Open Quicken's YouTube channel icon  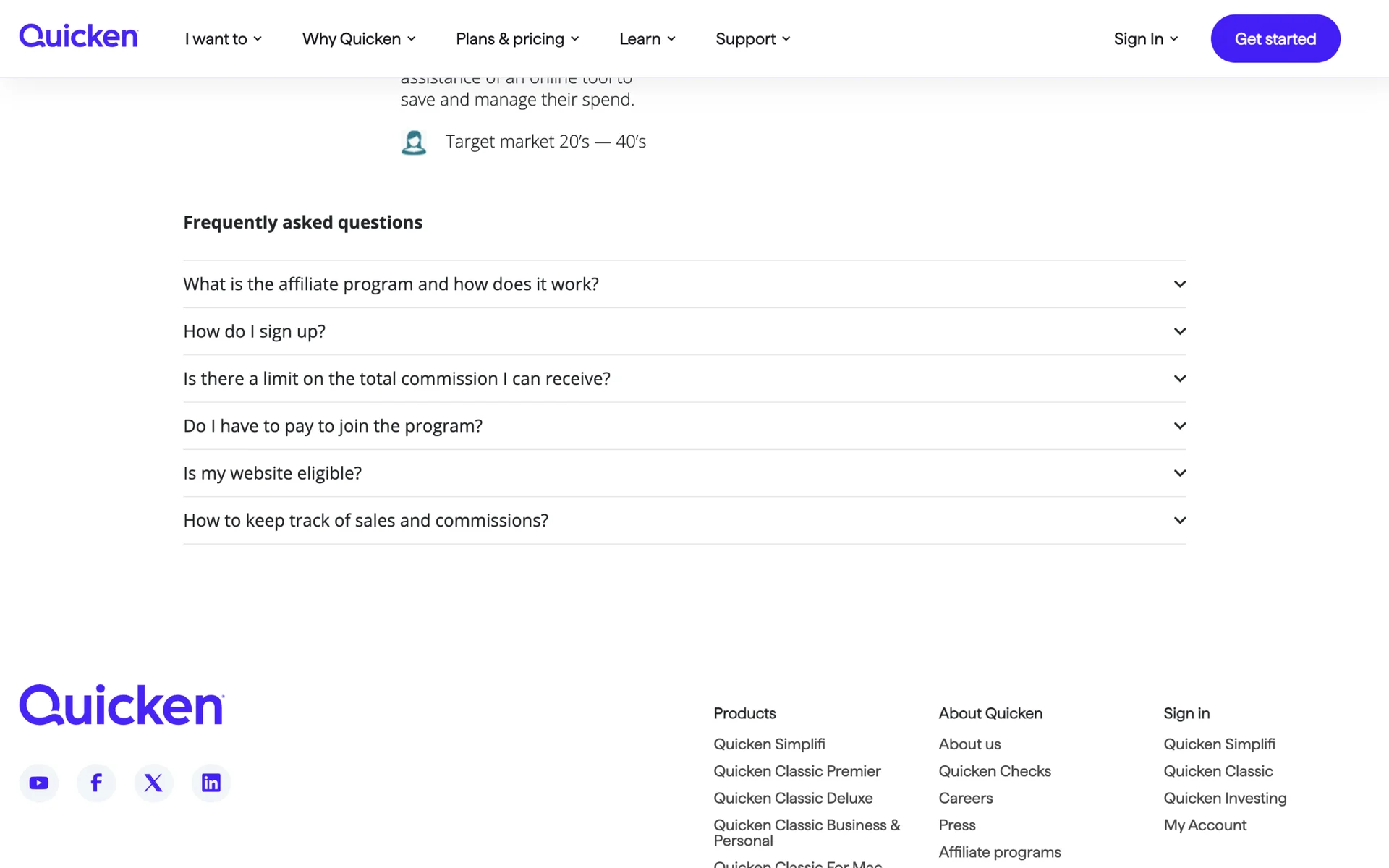[39, 783]
